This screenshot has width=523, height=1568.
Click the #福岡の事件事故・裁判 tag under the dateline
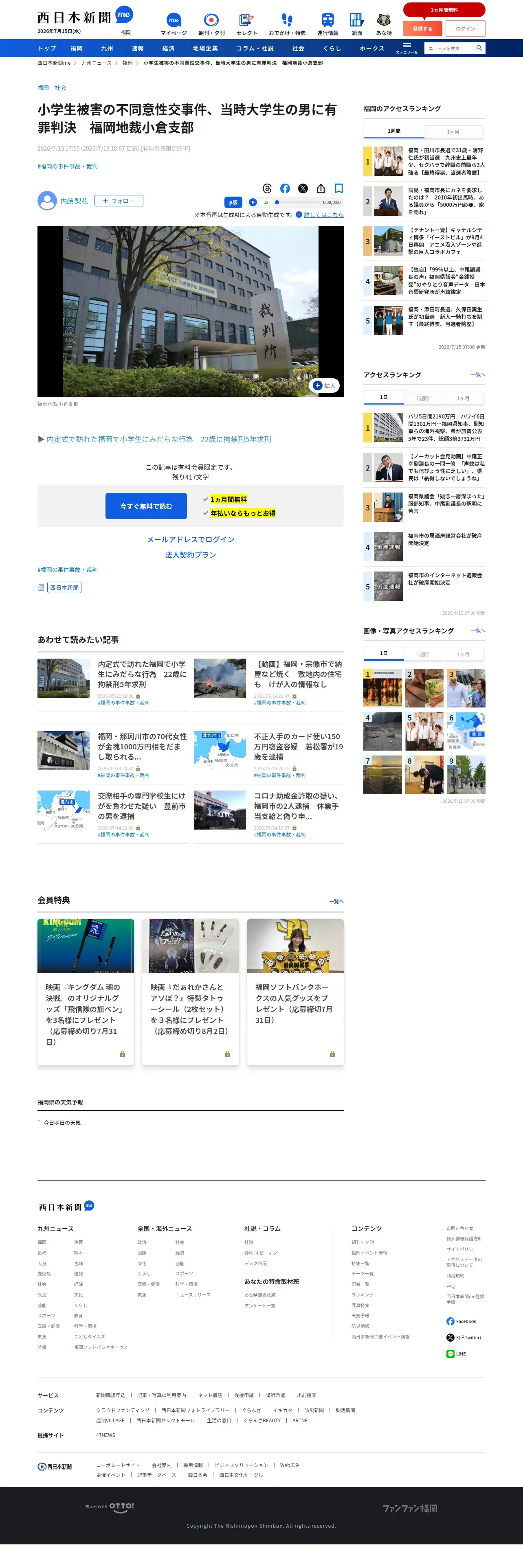pos(68,166)
